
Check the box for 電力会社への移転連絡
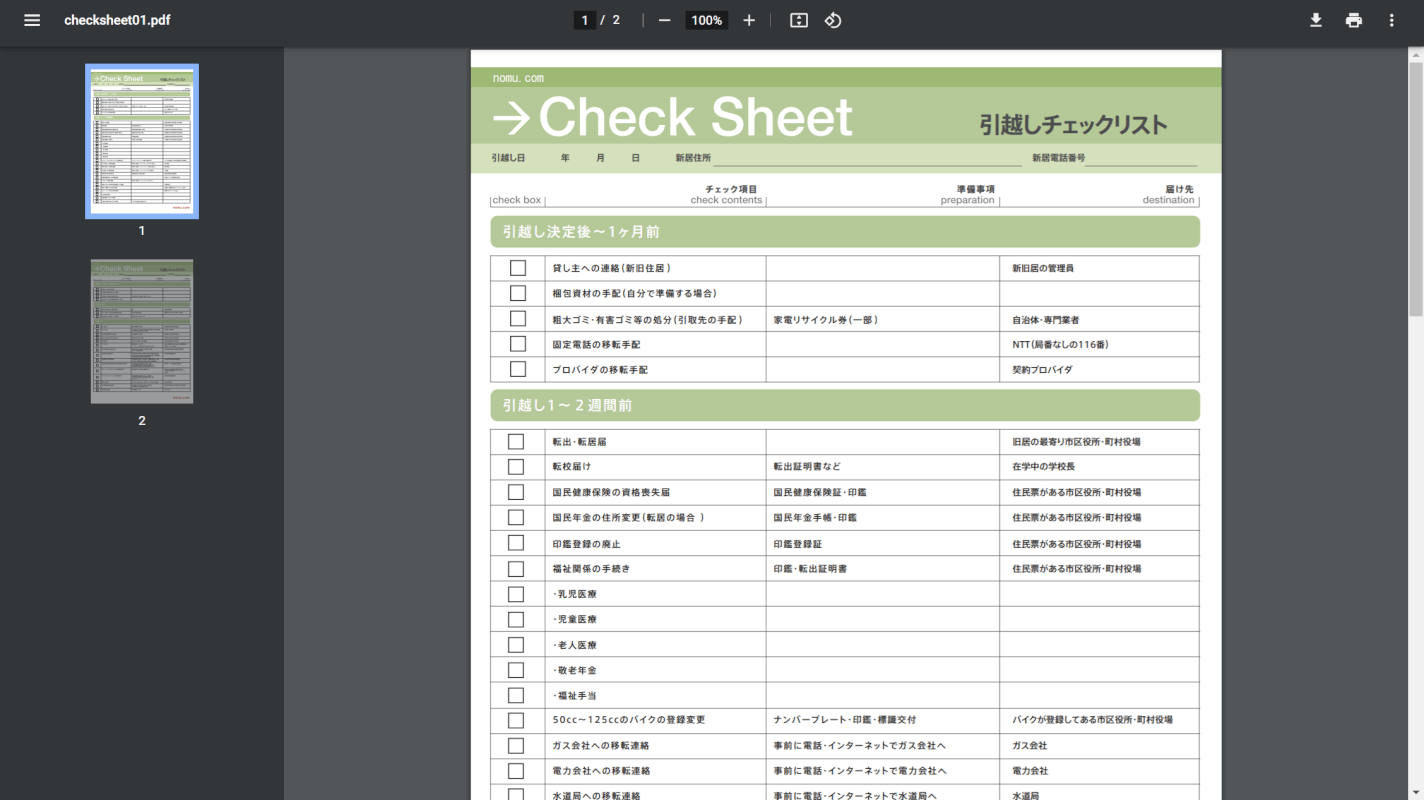(516, 771)
